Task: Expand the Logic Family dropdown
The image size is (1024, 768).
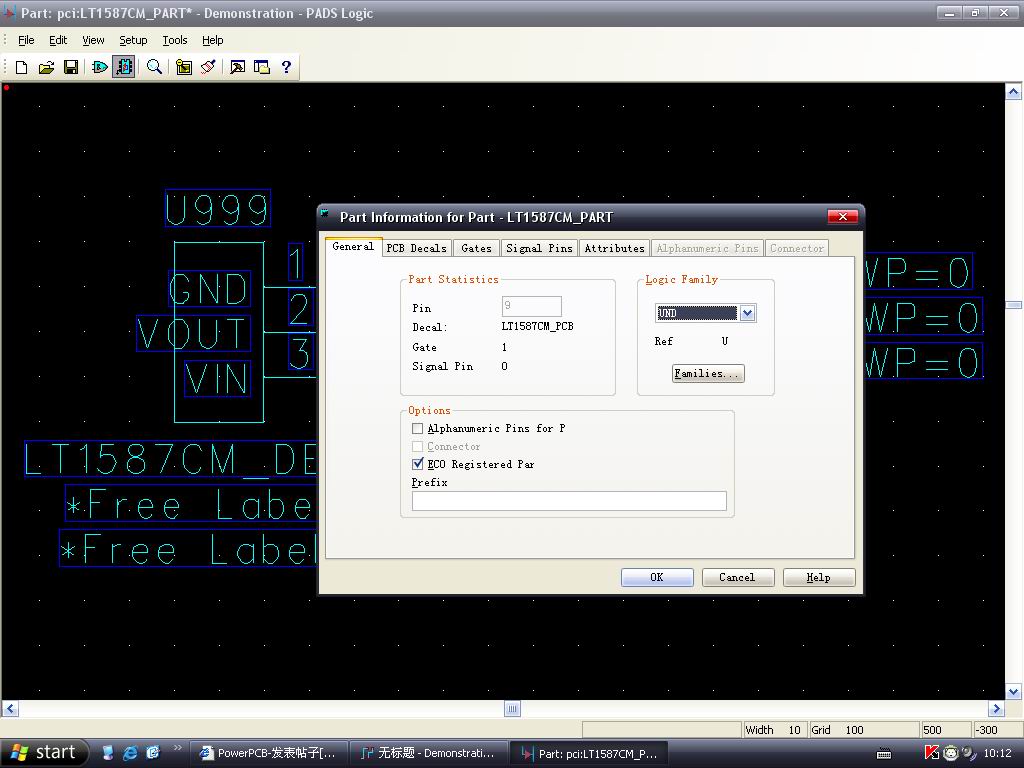Action: click(x=747, y=313)
